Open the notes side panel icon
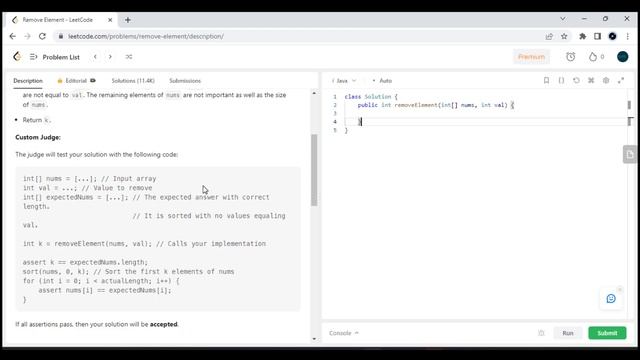Viewport: 640px width, 360px height. [630, 155]
